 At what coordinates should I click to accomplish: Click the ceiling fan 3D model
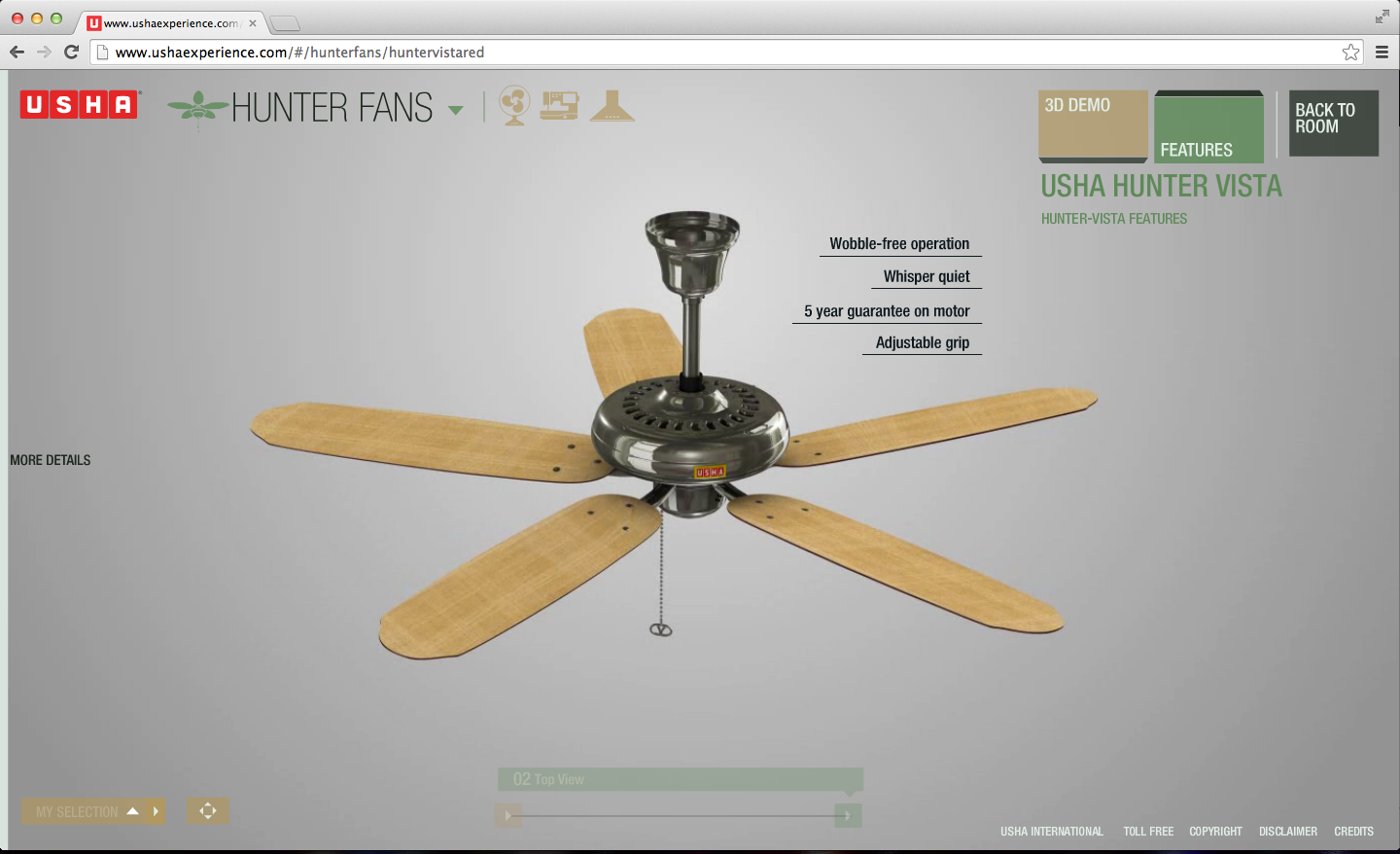click(x=674, y=438)
